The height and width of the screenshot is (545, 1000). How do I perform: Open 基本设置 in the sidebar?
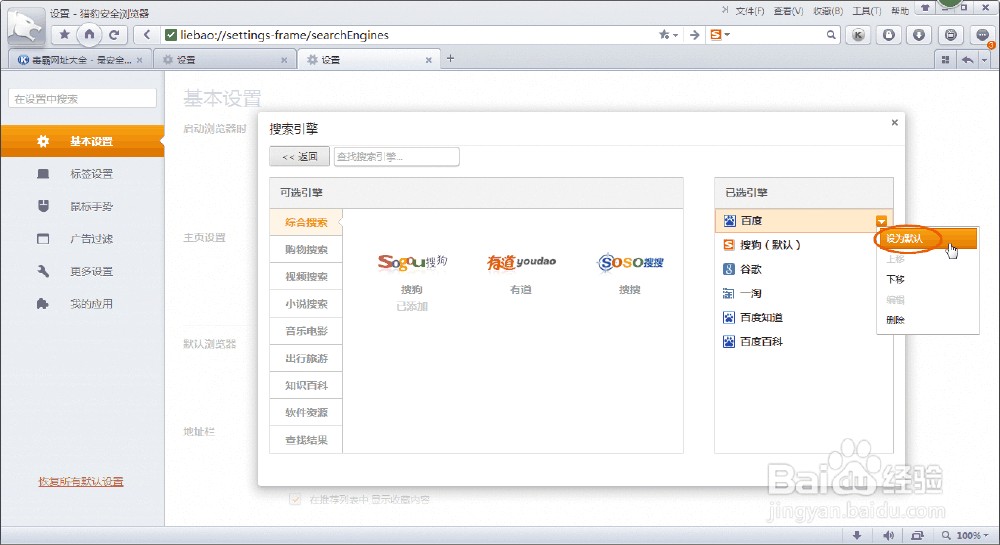click(82, 141)
